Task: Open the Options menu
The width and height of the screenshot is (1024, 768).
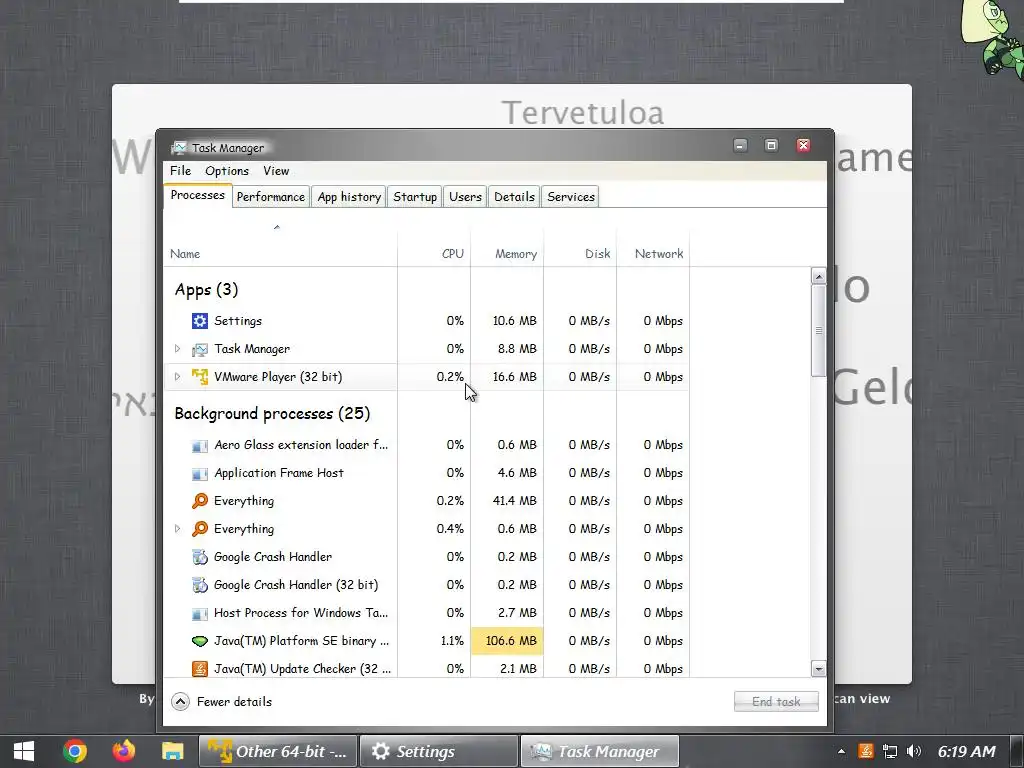Action: [x=227, y=170]
